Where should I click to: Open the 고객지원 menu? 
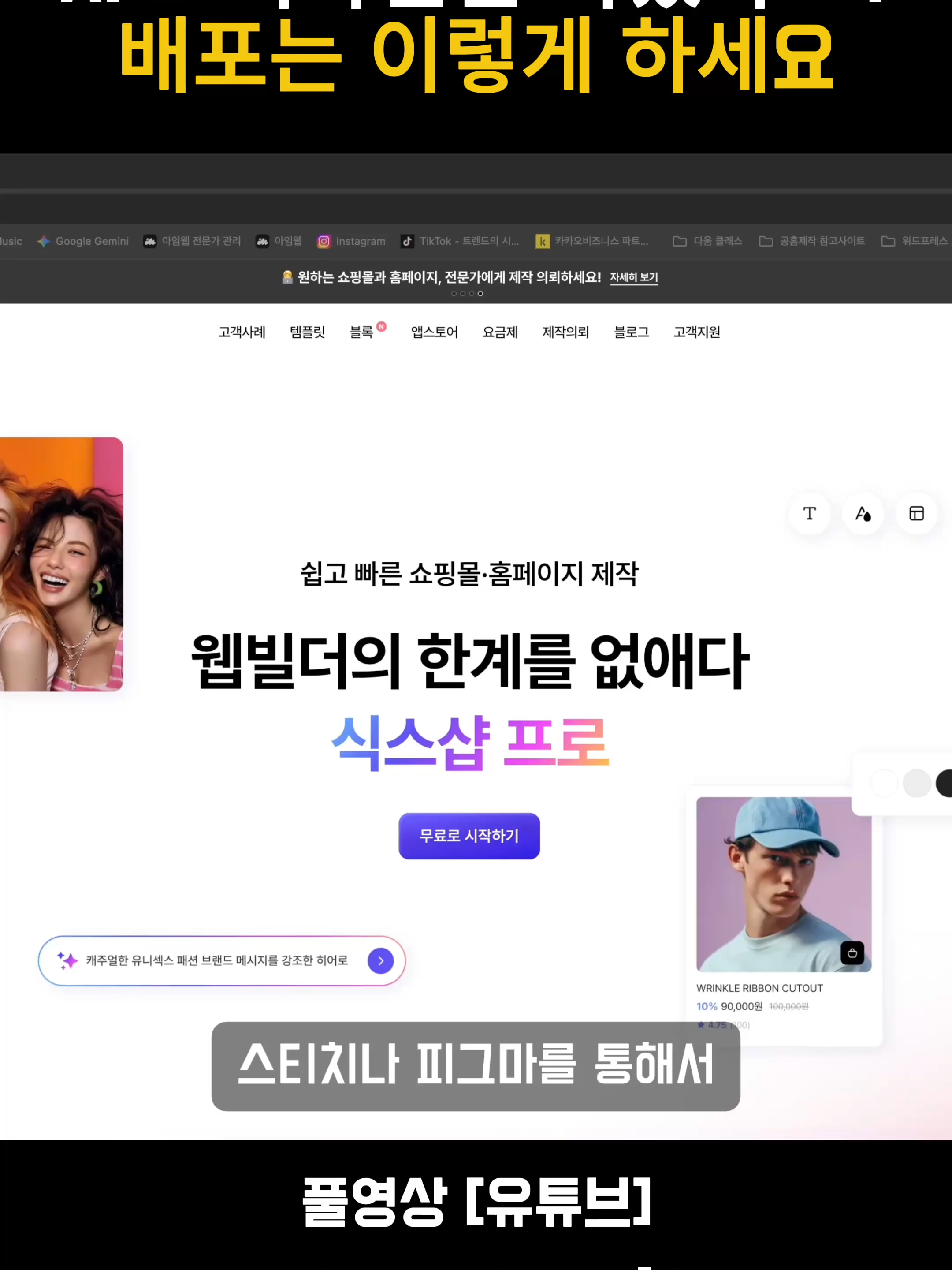click(x=697, y=332)
